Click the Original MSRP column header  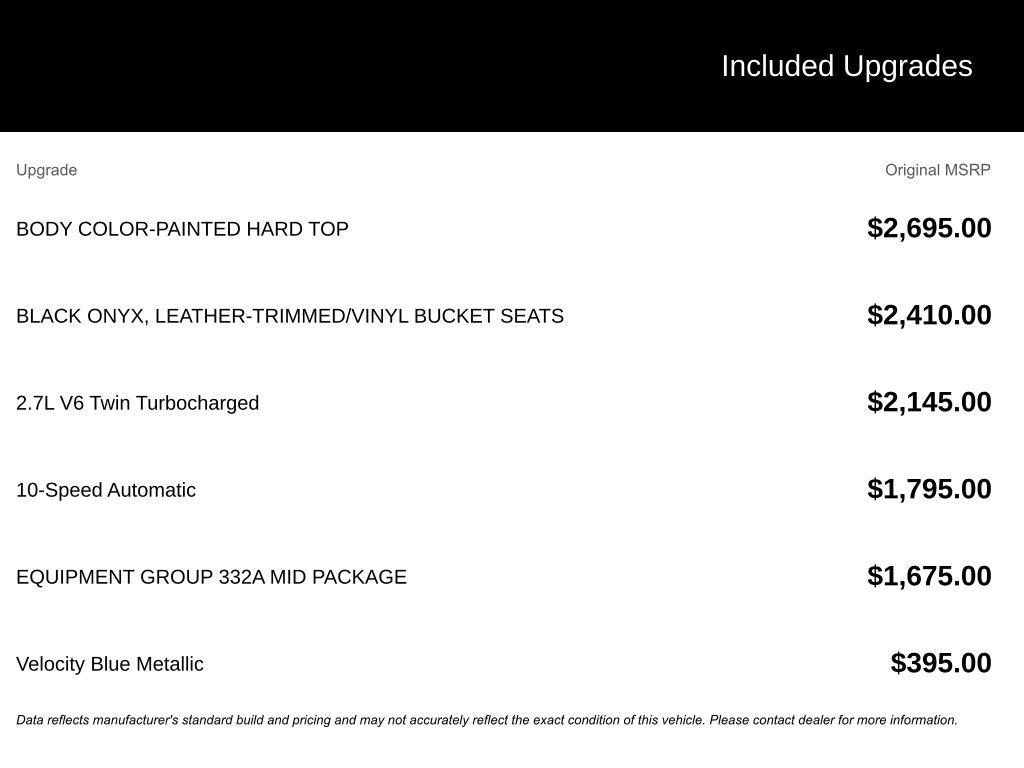[x=937, y=170]
